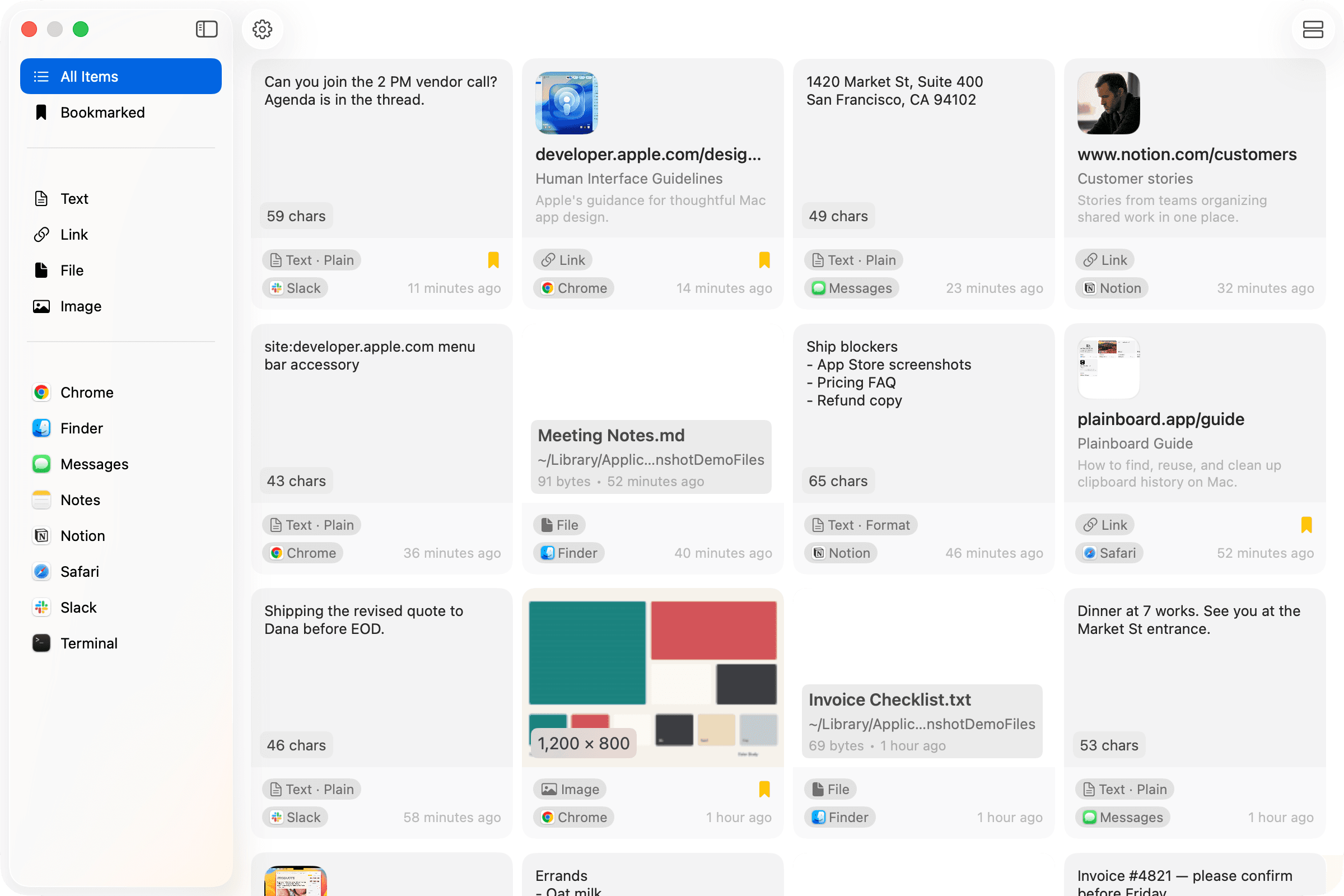Click the Notes app icon in sidebar
The width and height of the screenshot is (1344, 896).
(x=41, y=500)
